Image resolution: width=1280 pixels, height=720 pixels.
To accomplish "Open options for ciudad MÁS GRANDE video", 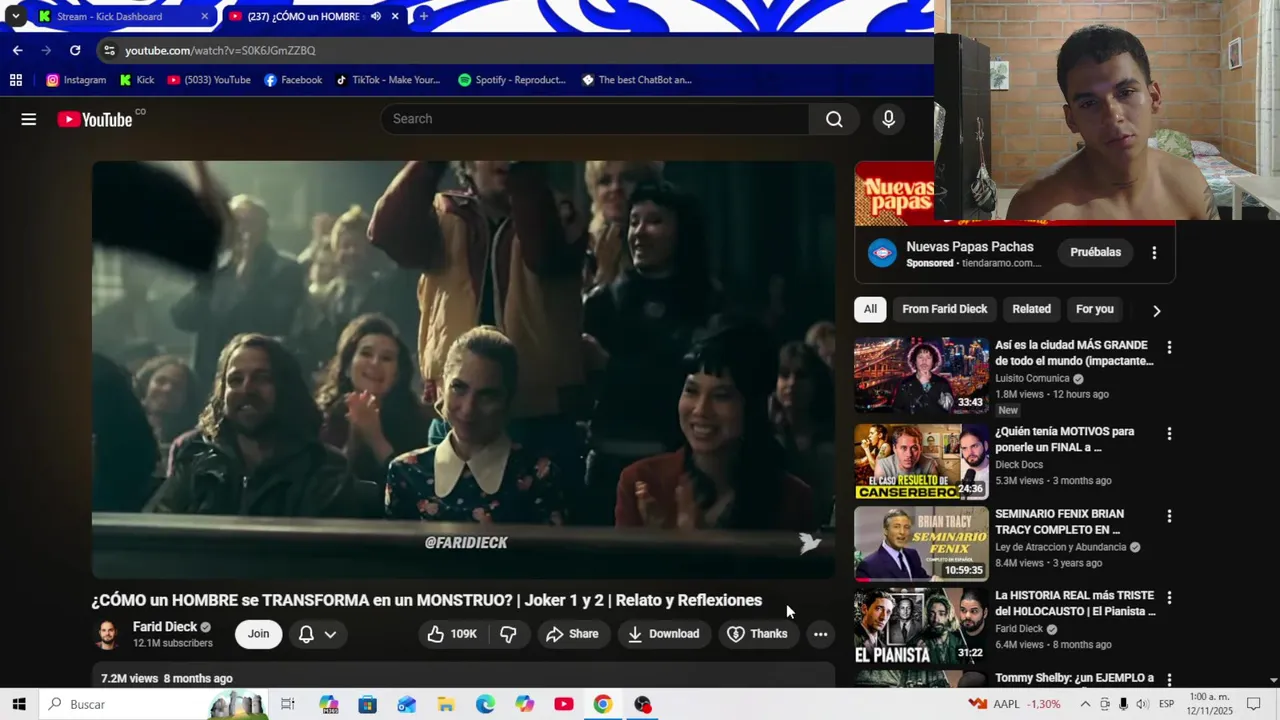I will (x=1169, y=347).
